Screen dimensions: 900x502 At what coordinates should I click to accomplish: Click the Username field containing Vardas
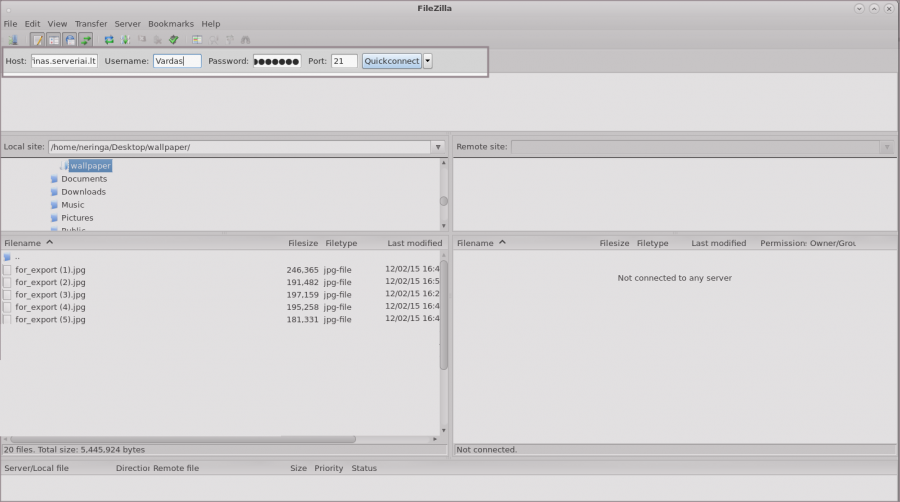[x=177, y=61]
